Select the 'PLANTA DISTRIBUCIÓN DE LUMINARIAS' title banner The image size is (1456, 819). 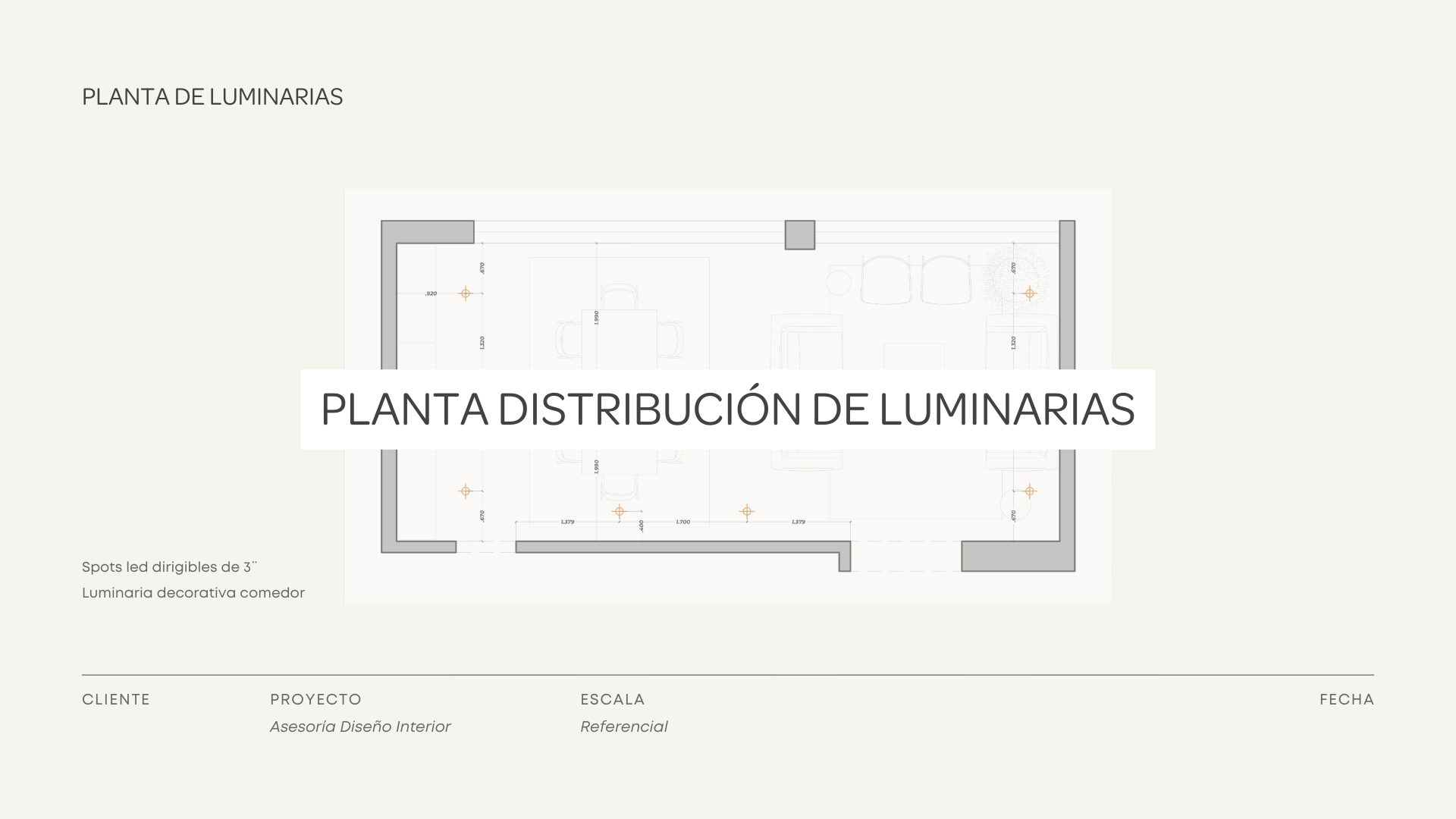pyautogui.click(x=727, y=409)
